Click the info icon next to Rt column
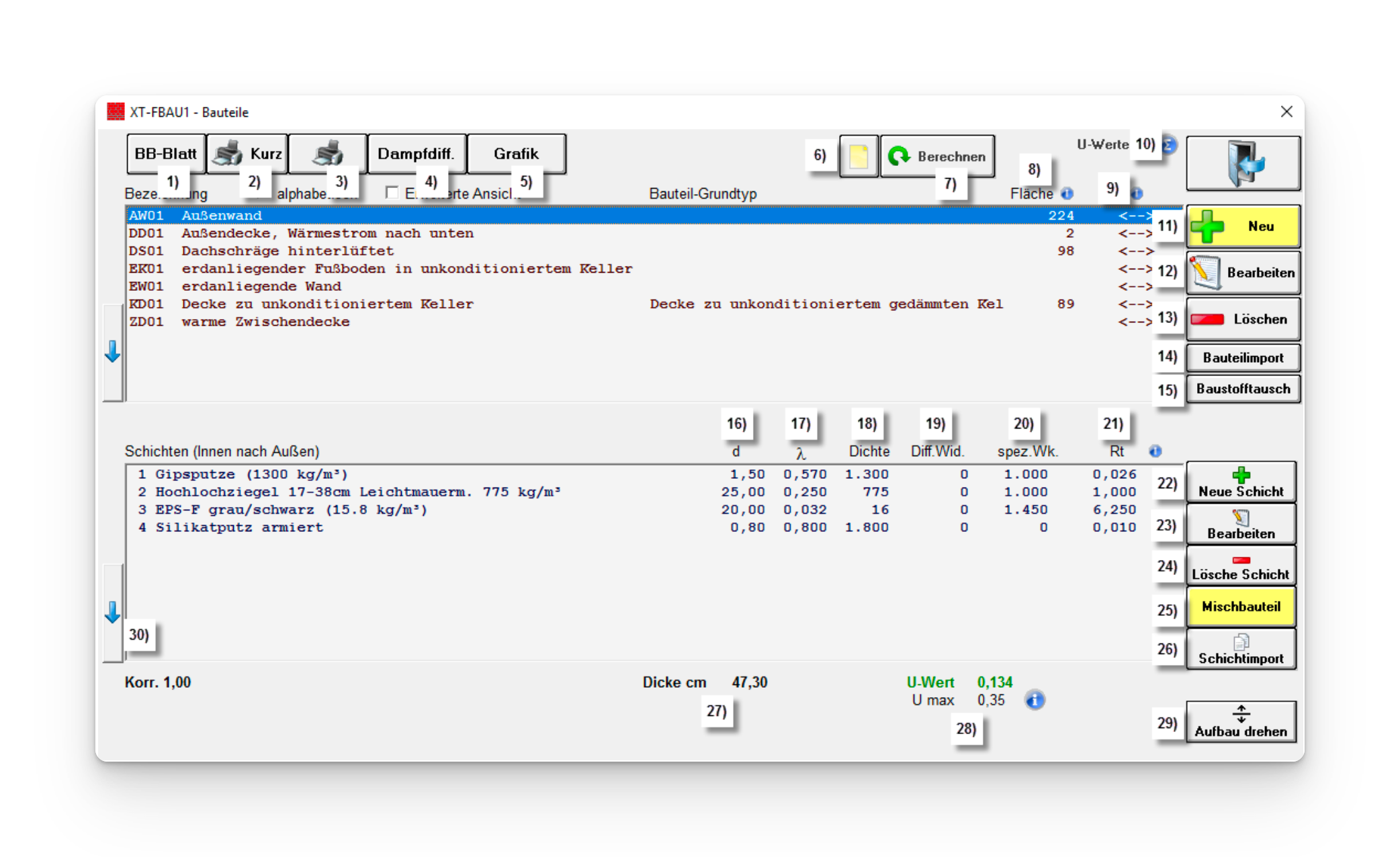Viewport: 1400px width, 857px height. coord(1155,451)
